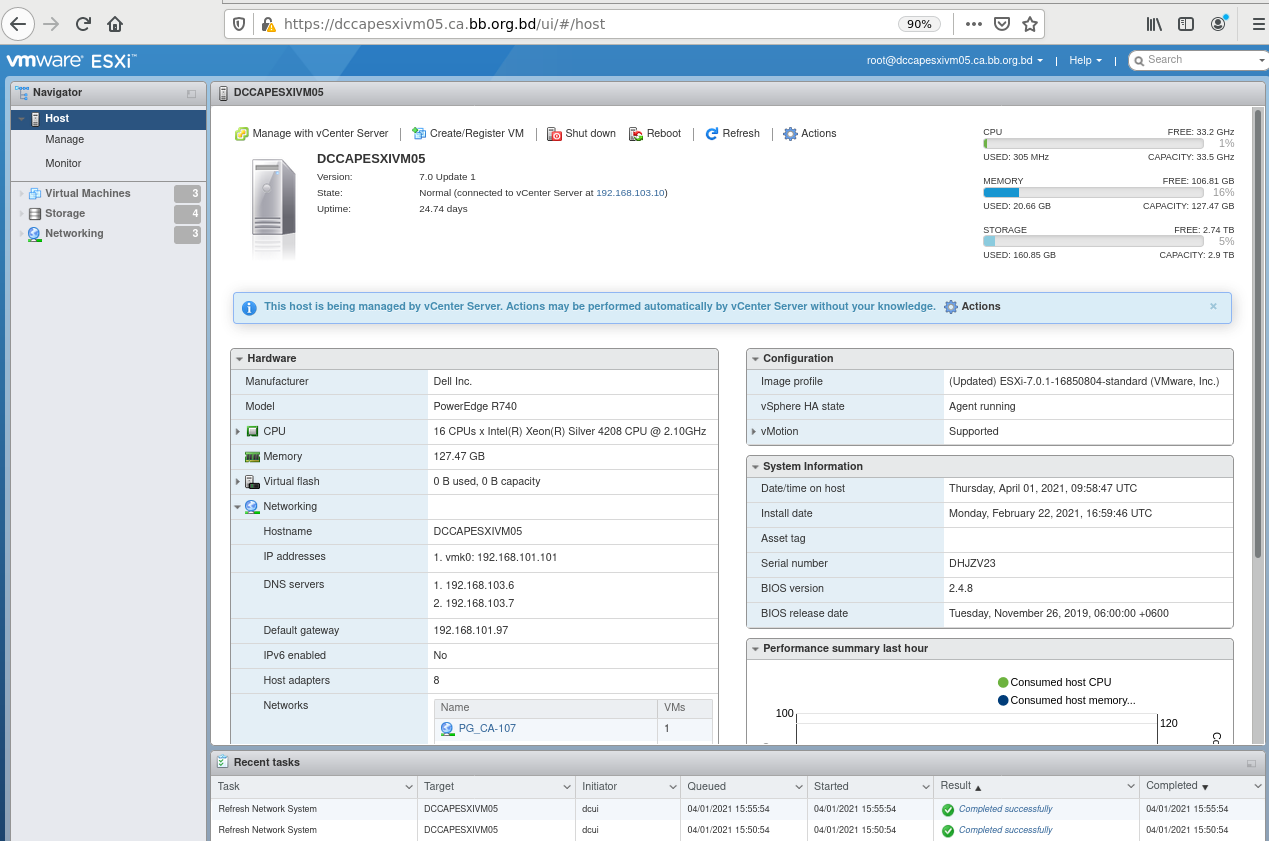Collapse the System Information panel
The width and height of the screenshot is (1269, 841).
(755, 467)
